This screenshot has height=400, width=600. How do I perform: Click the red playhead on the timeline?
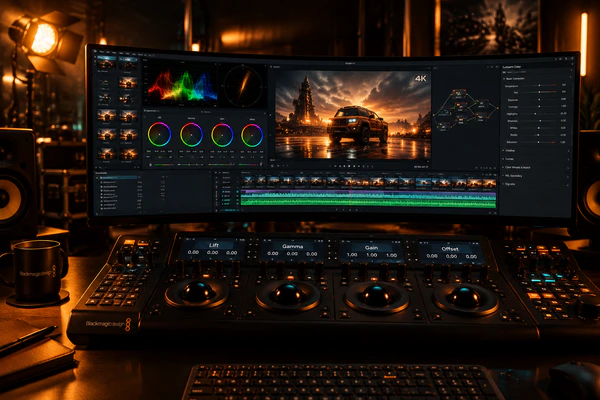[351, 191]
